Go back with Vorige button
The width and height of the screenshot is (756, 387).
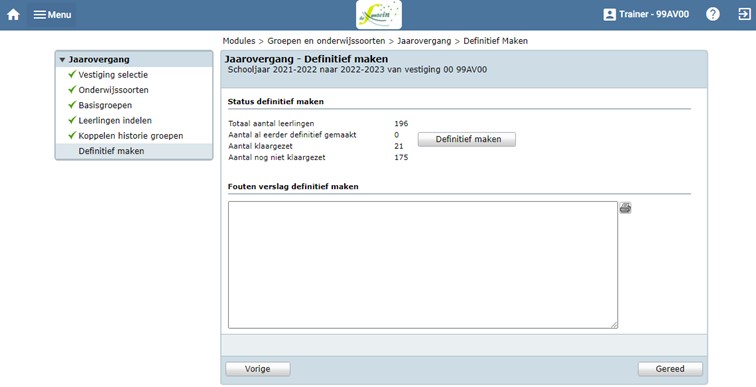[x=258, y=369]
